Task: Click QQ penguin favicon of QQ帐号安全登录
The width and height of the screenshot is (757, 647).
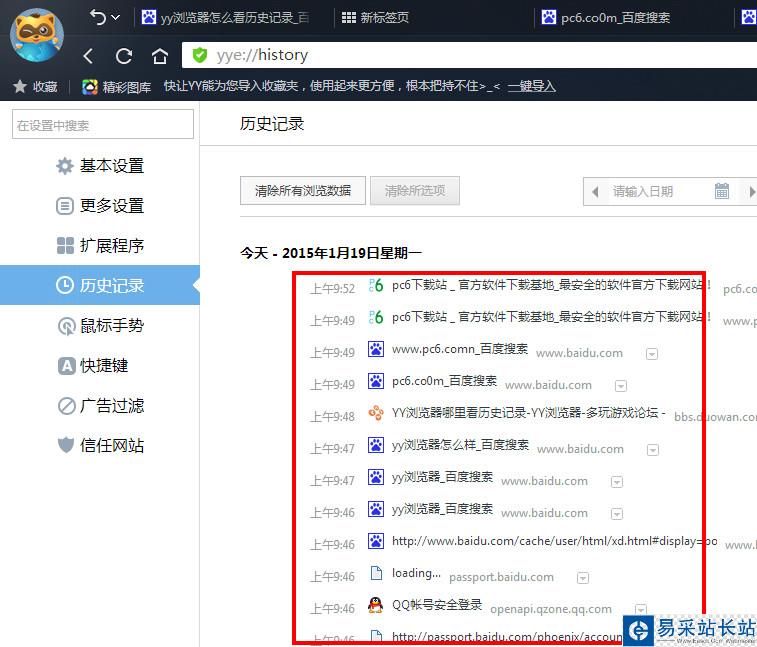Action: pyautogui.click(x=376, y=605)
